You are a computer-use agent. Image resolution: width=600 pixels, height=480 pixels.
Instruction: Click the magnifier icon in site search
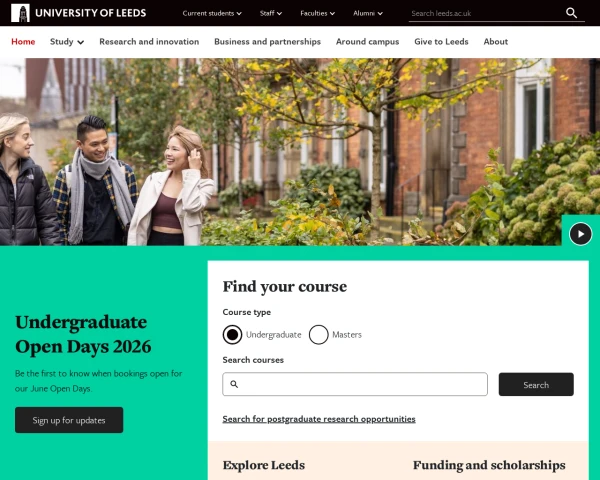pos(571,13)
